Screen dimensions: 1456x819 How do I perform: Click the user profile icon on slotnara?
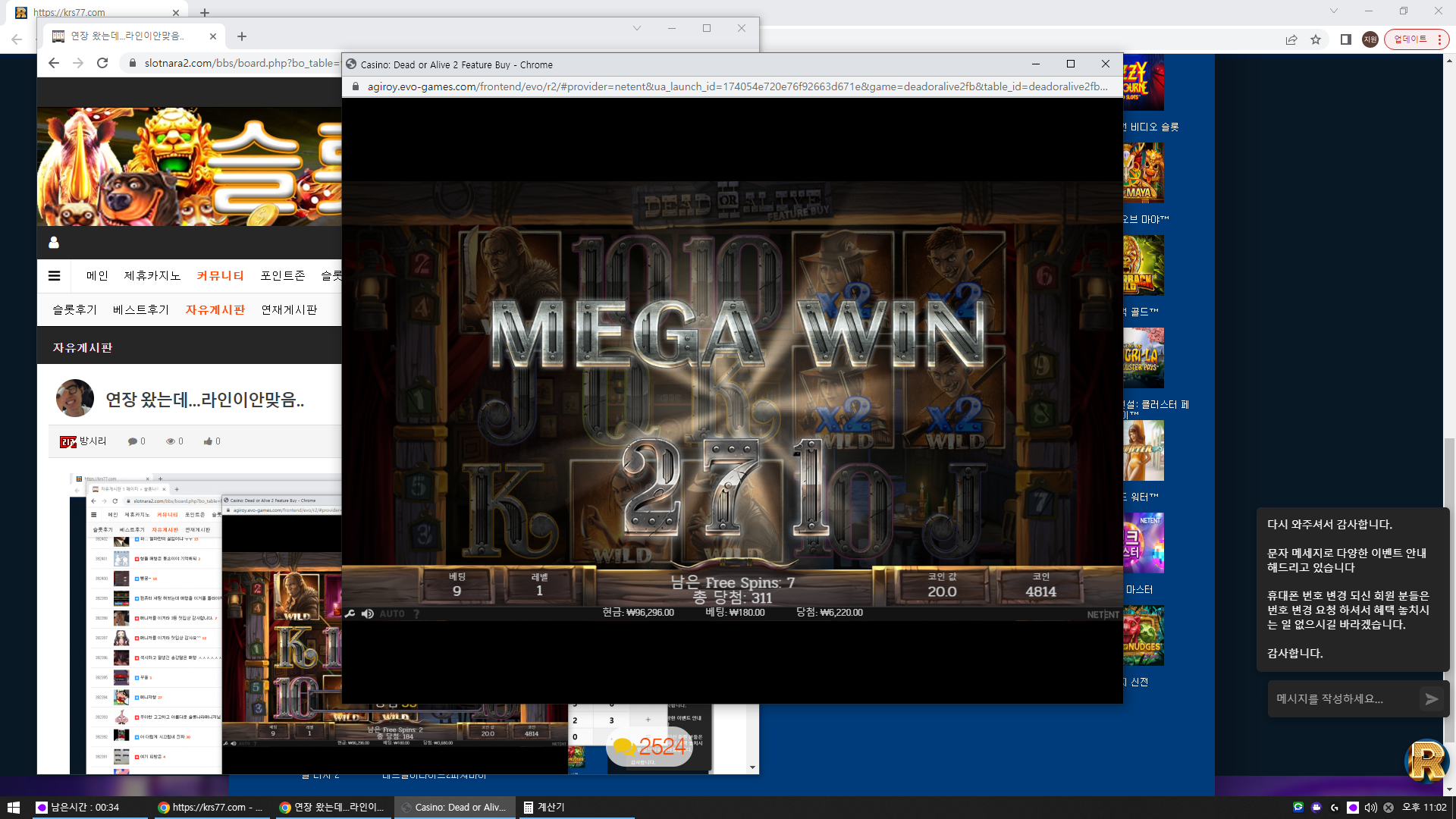[x=54, y=243]
